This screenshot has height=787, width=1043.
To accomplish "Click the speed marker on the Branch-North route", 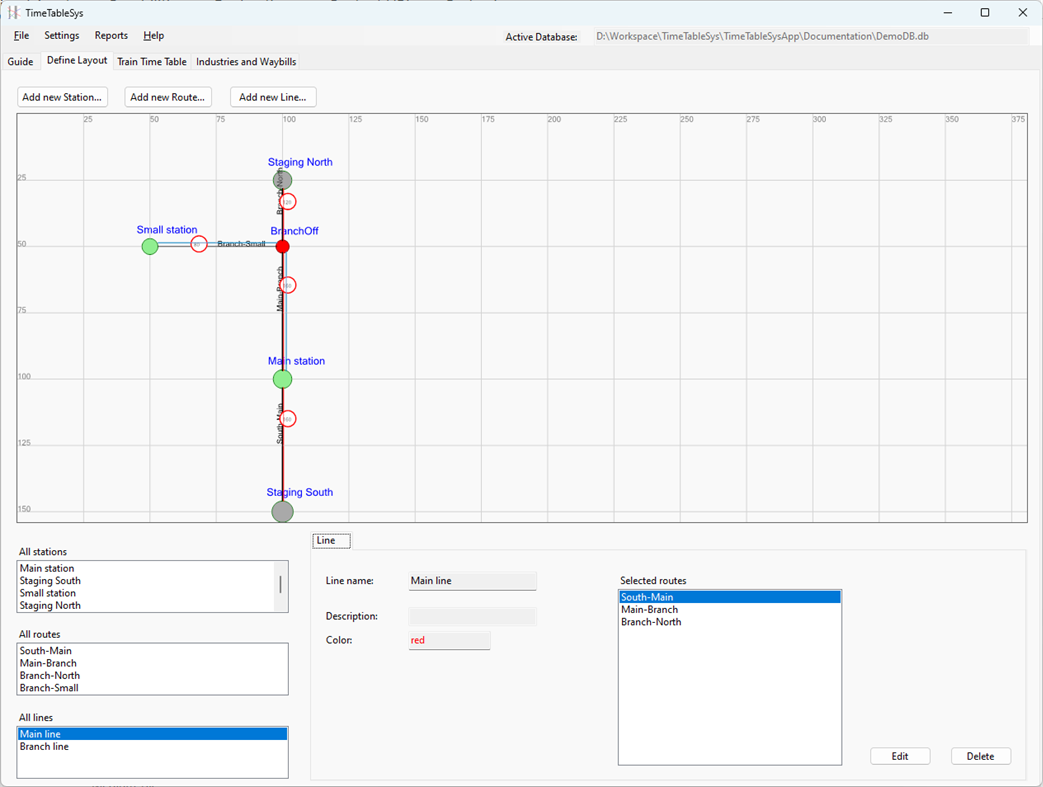I will pyautogui.click(x=287, y=201).
